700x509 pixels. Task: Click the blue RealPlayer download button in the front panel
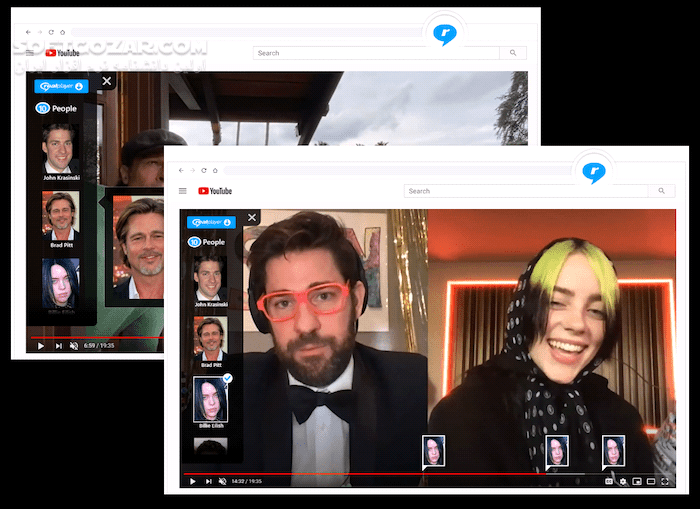point(210,222)
